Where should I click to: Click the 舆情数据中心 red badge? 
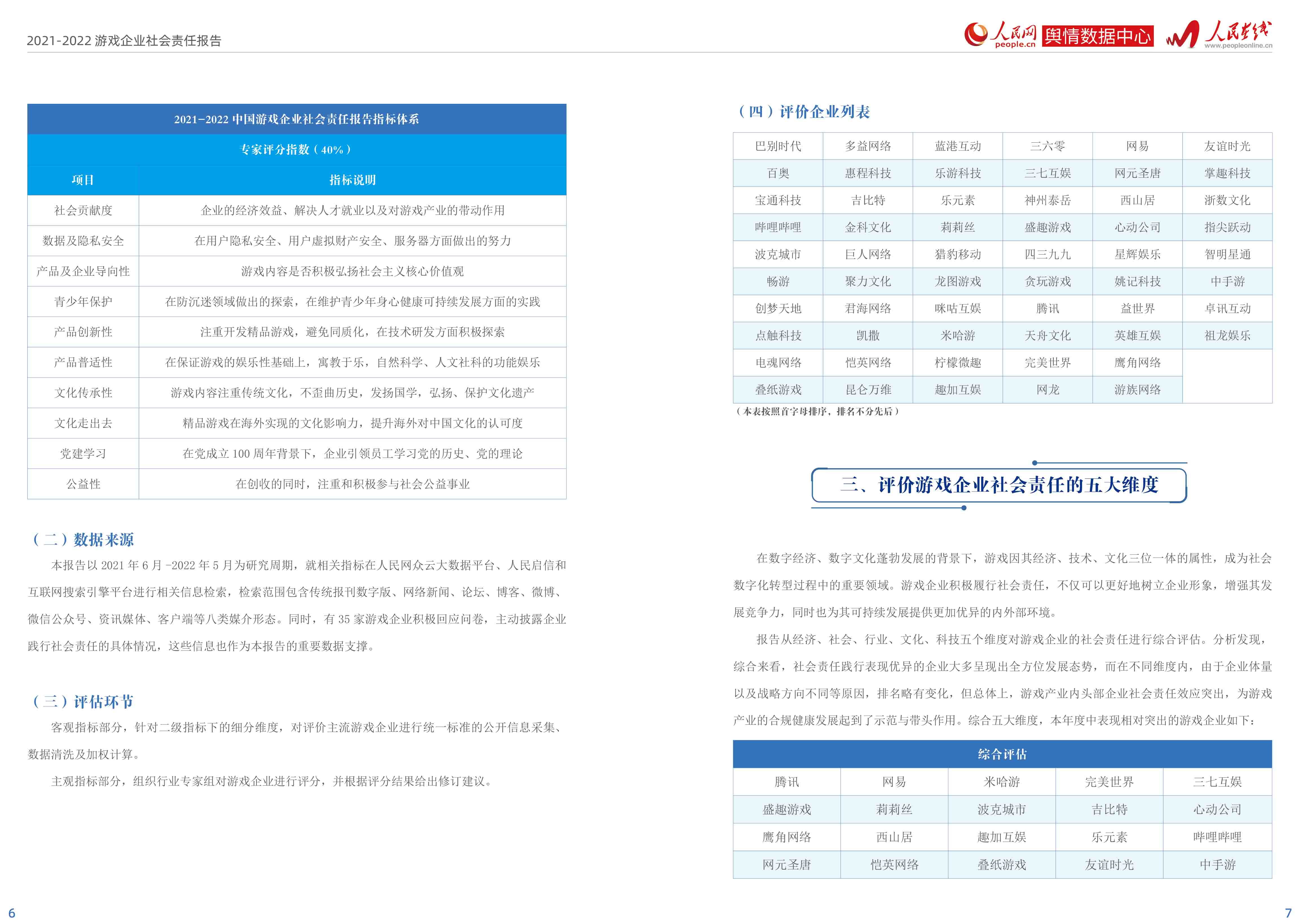(1097, 36)
